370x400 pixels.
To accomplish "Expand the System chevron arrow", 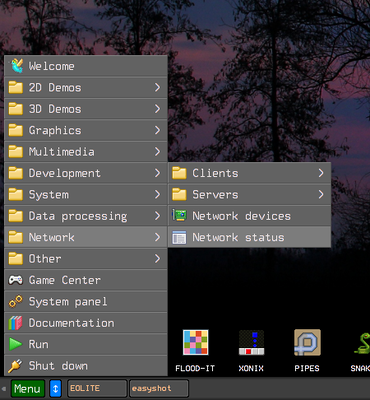I will point(157,194).
